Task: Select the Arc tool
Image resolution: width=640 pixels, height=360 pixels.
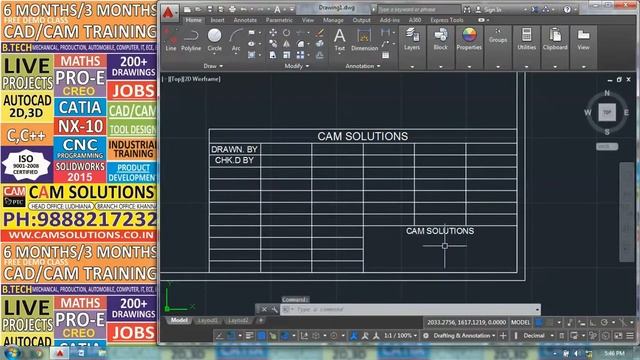Action: [x=236, y=40]
